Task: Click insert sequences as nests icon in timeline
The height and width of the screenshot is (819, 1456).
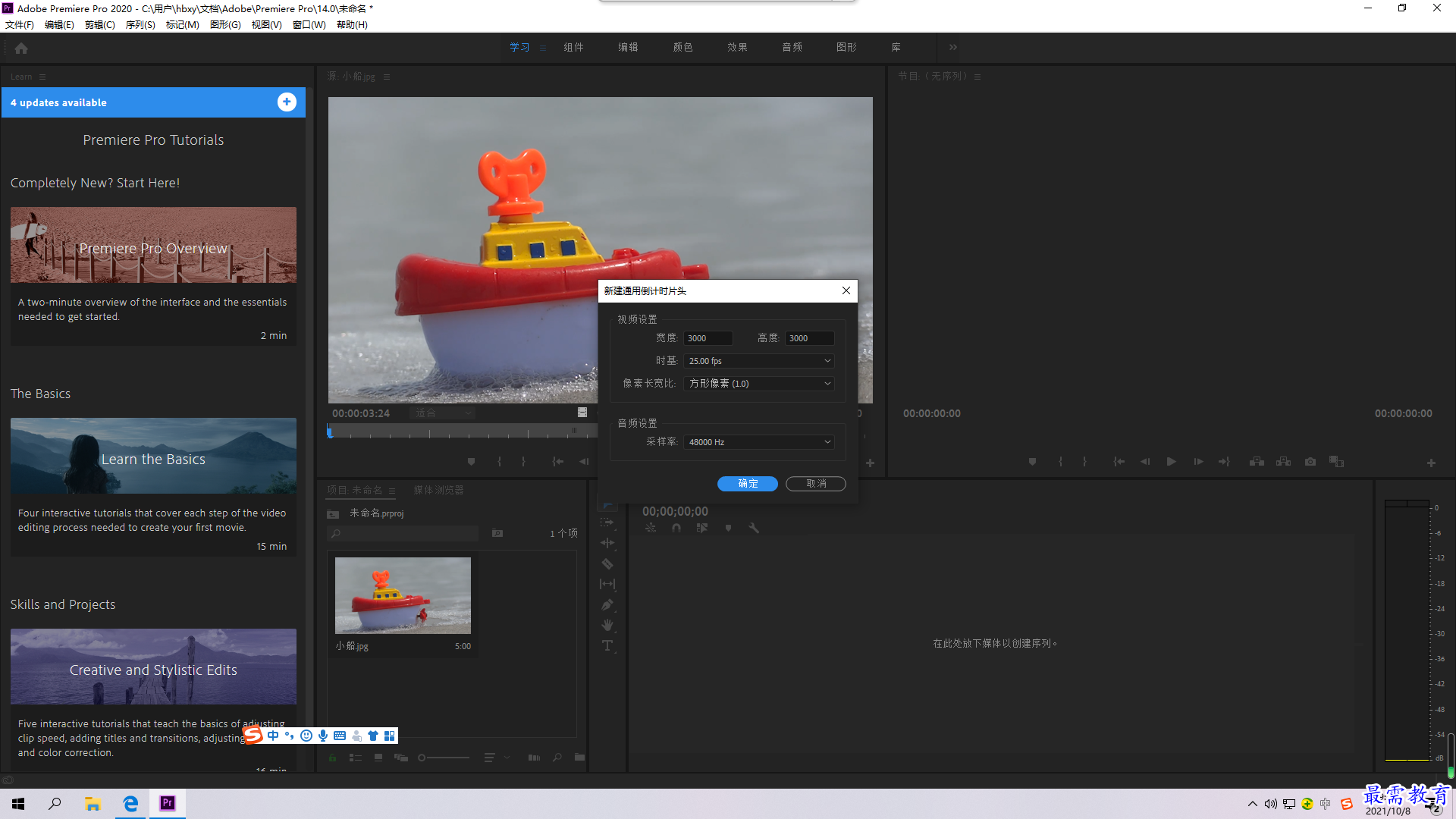Action: coord(651,528)
